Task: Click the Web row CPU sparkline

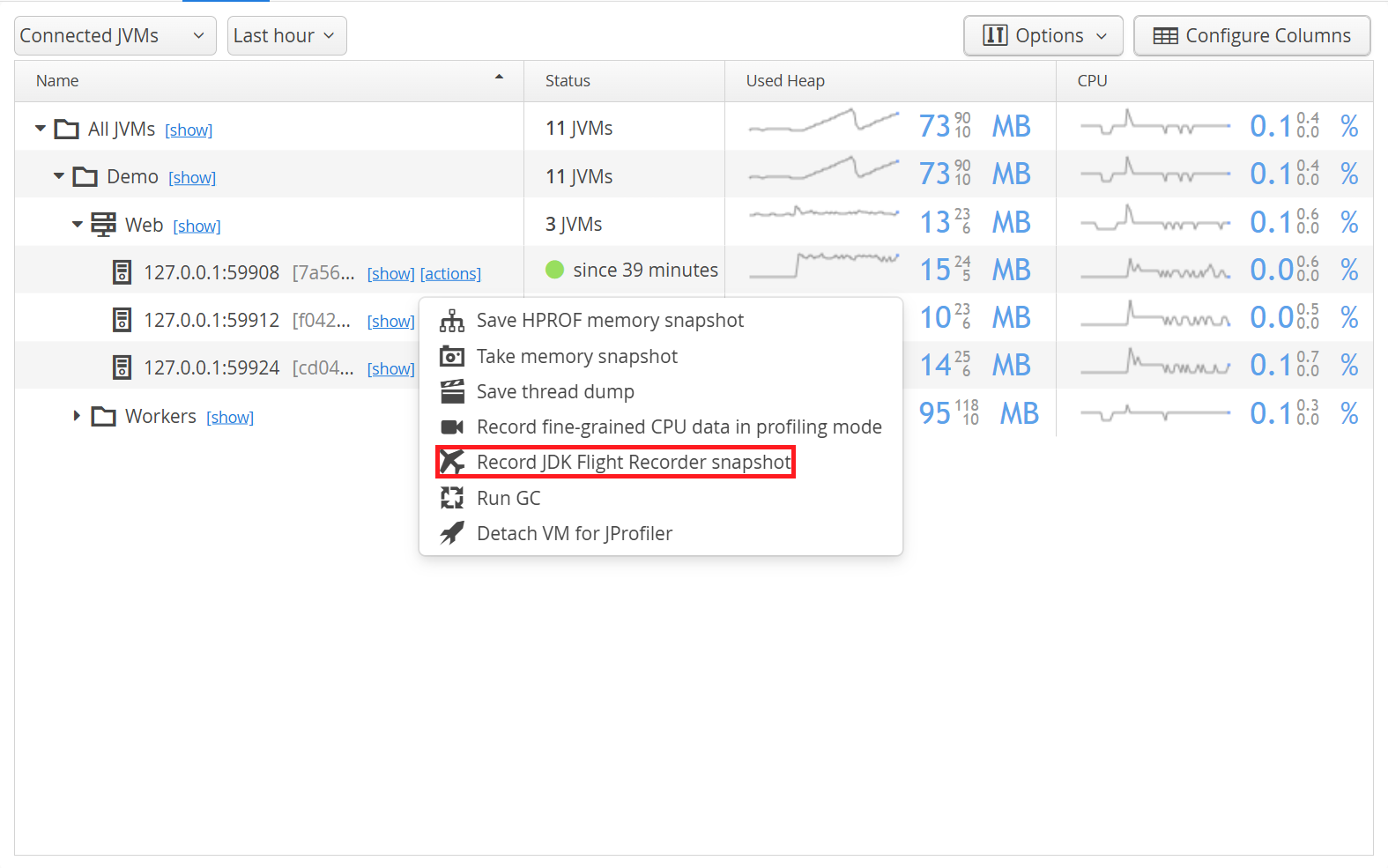Action: [x=1155, y=219]
